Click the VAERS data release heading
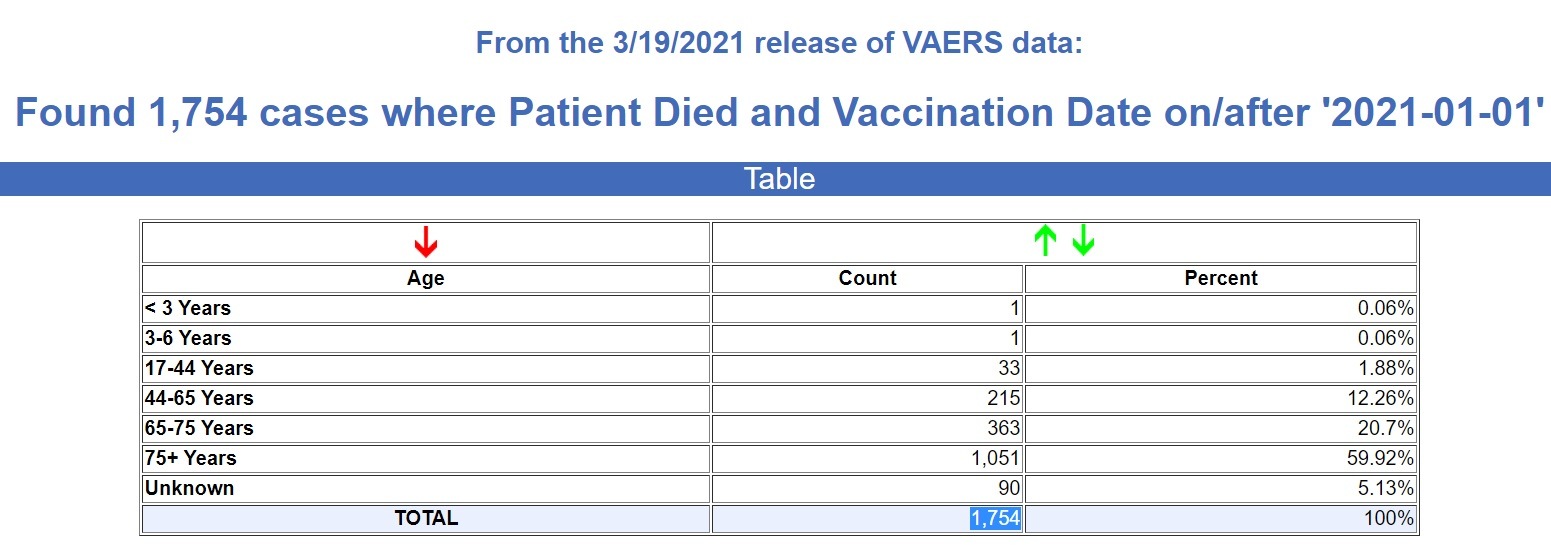 pyautogui.click(x=779, y=44)
